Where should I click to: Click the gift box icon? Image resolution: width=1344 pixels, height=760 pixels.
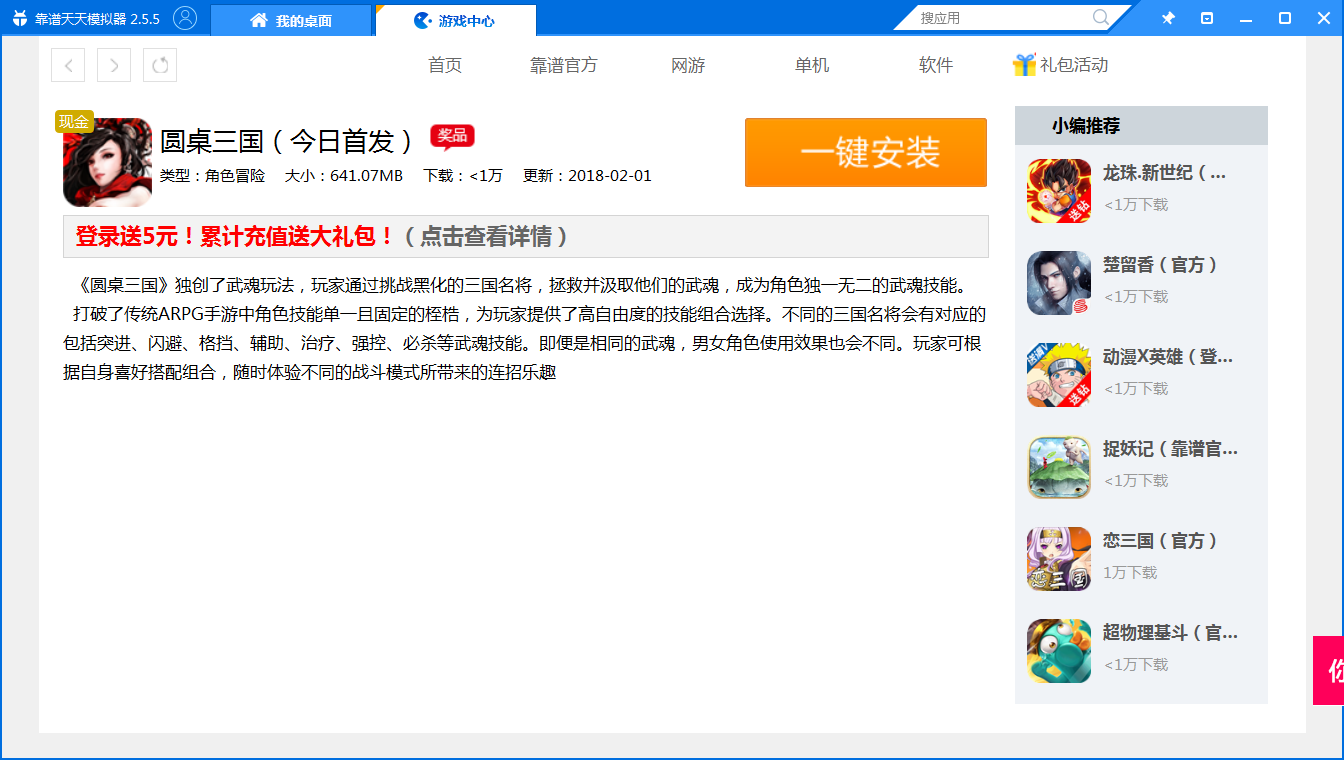pyautogui.click(x=1024, y=65)
